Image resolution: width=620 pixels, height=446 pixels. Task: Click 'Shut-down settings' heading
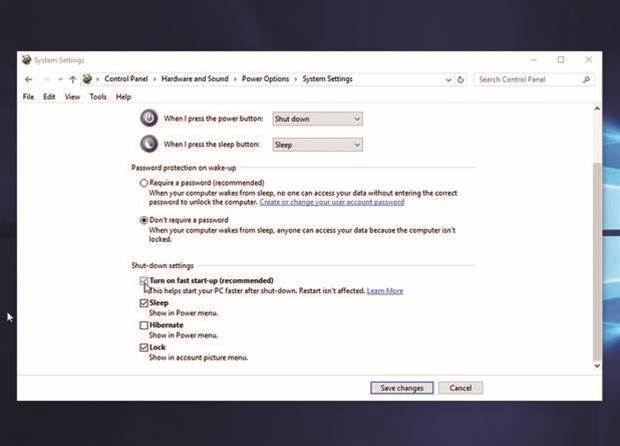163,265
